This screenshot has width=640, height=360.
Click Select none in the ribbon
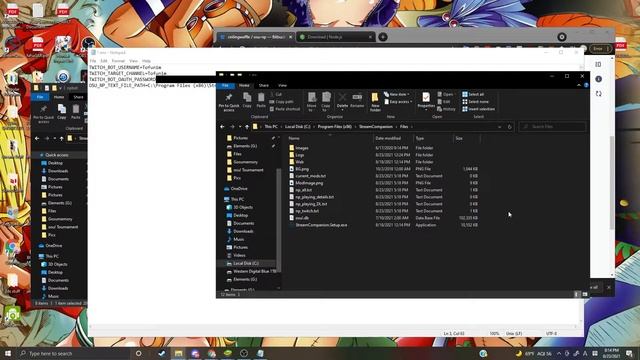(x=475, y=102)
